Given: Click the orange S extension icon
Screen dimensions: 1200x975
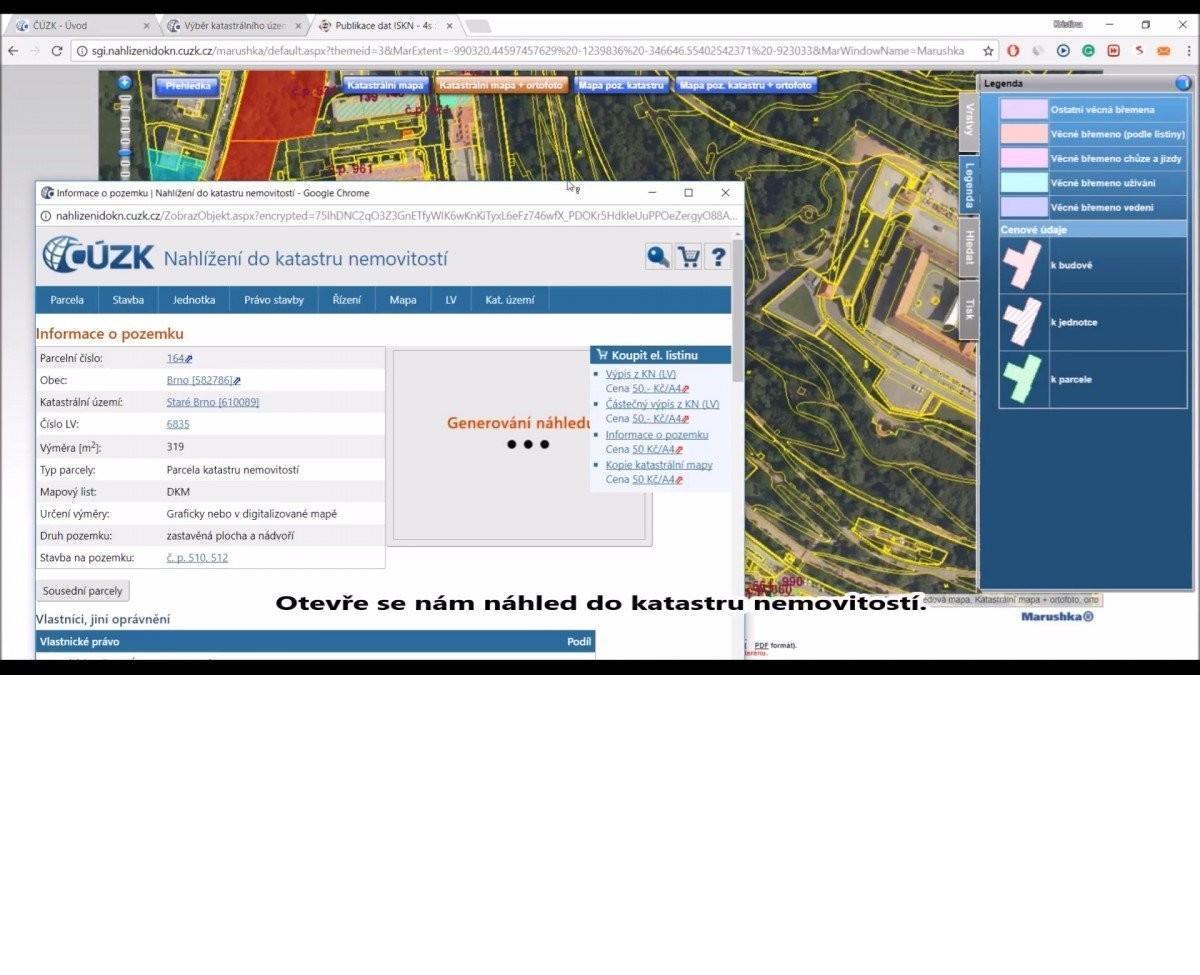Looking at the screenshot, I should pos(1138,50).
